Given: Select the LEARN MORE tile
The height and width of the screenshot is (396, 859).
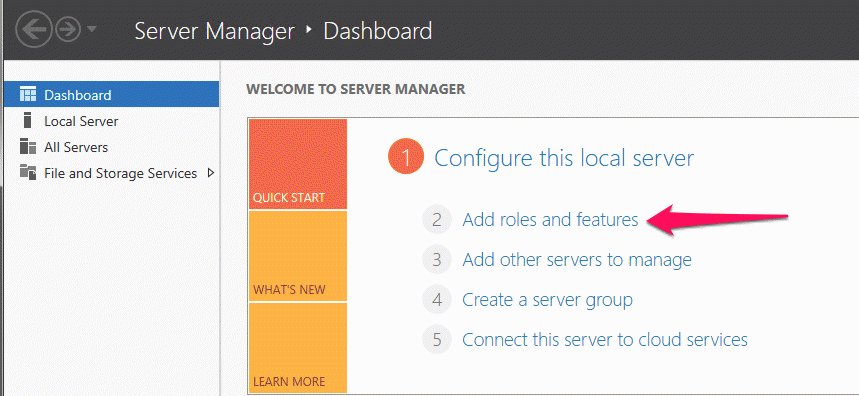Looking at the screenshot, I should pyautogui.click(x=297, y=348).
